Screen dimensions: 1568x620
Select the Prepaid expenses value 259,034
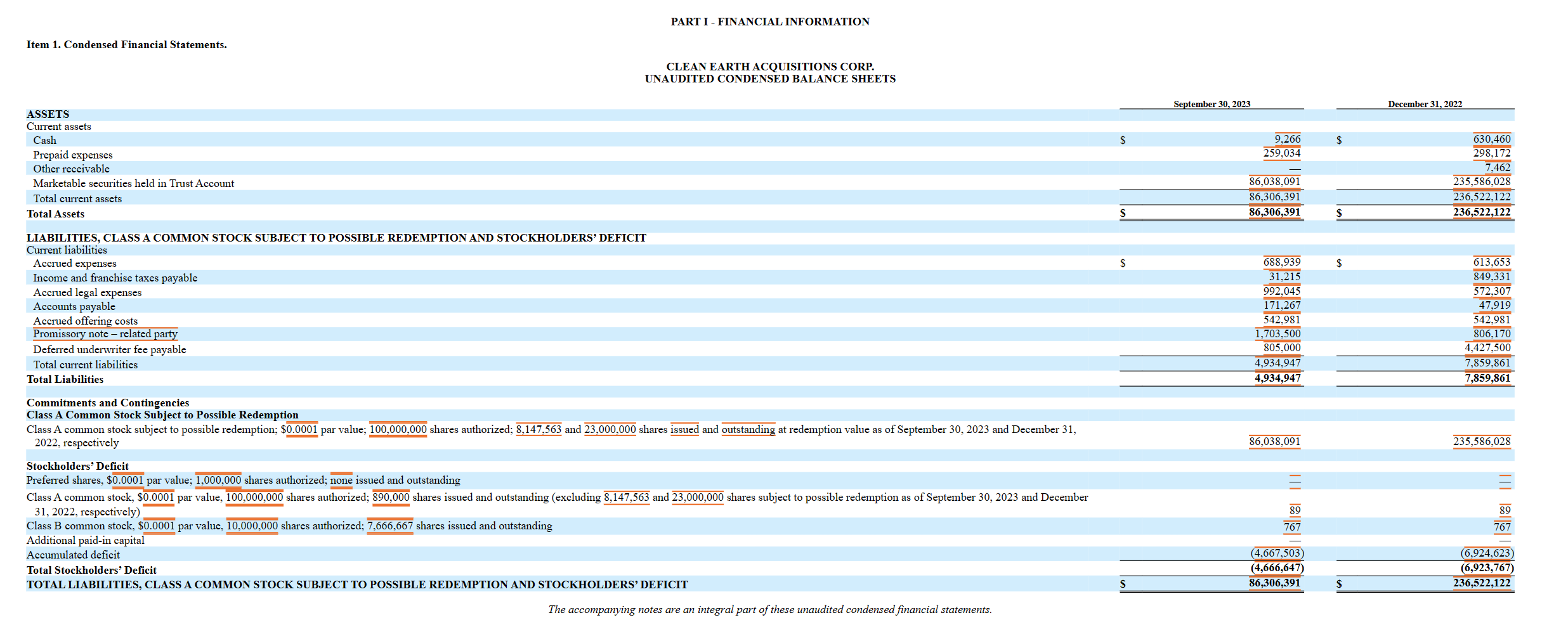pyautogui.click(x=1281, y=153)
